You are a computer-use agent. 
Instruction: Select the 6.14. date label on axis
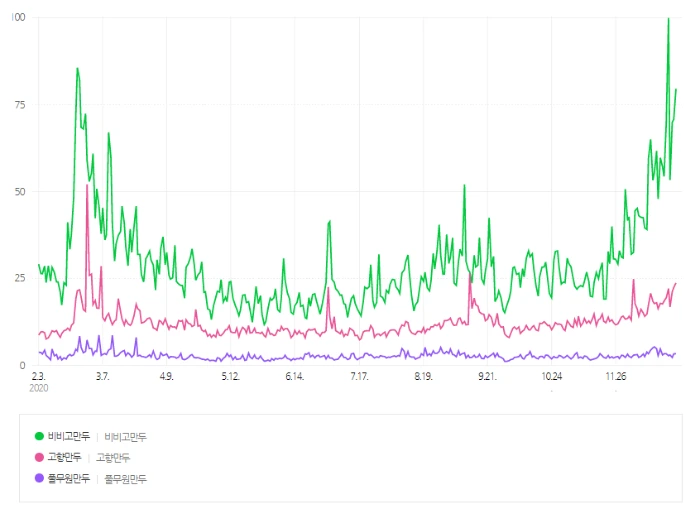click(295, 376)
